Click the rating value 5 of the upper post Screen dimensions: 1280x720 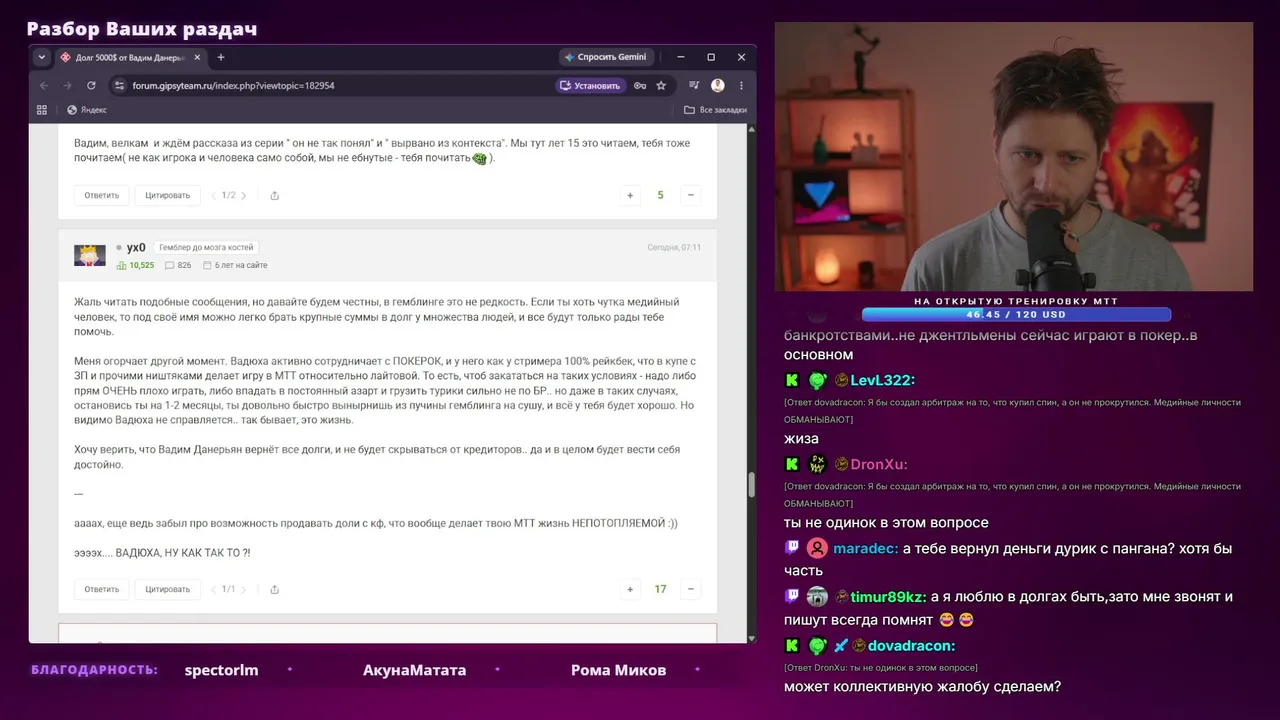point(660,195)
